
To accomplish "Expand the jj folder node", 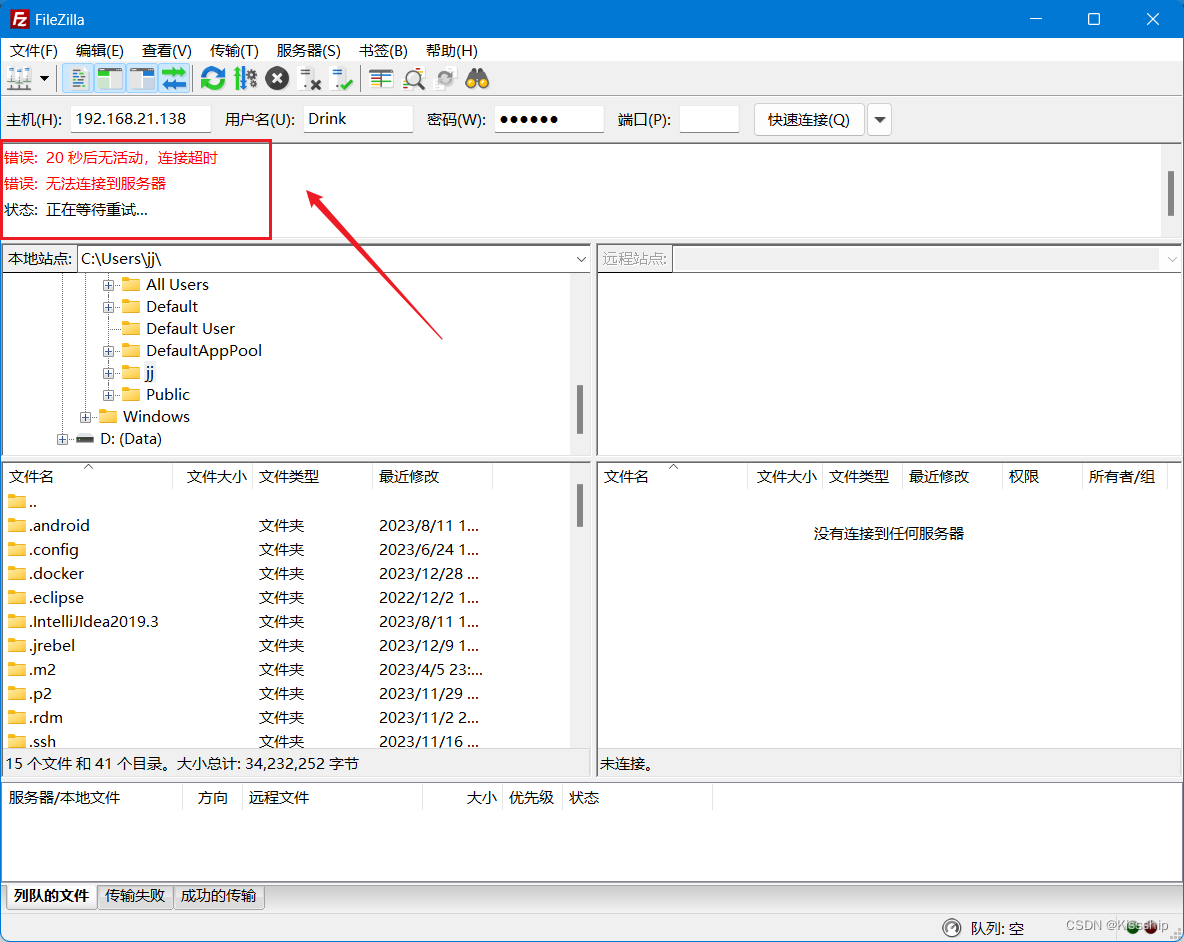I will (x=109, y=373).
